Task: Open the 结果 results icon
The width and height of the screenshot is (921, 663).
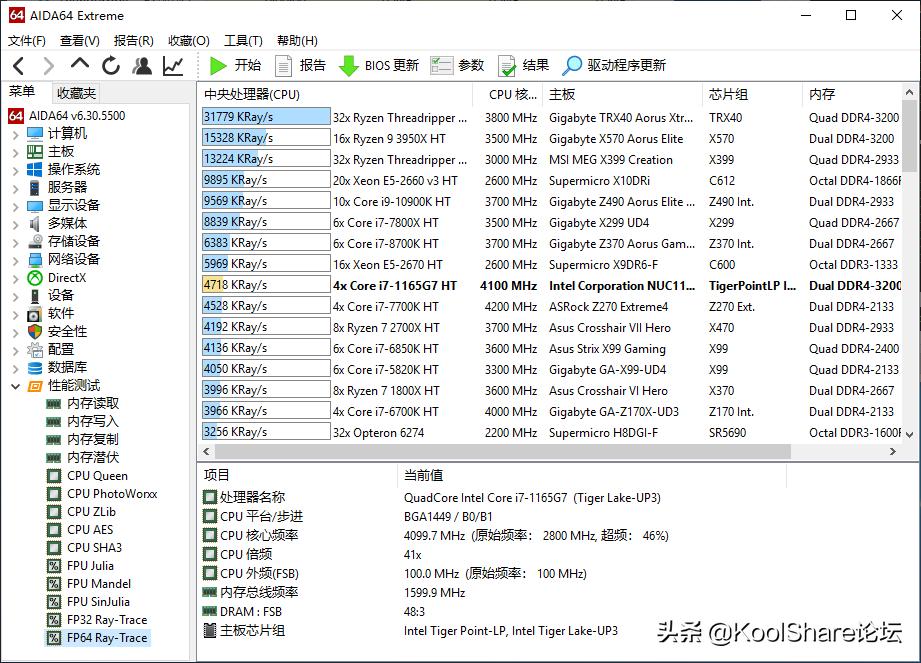Action: (x=508, y=67)
